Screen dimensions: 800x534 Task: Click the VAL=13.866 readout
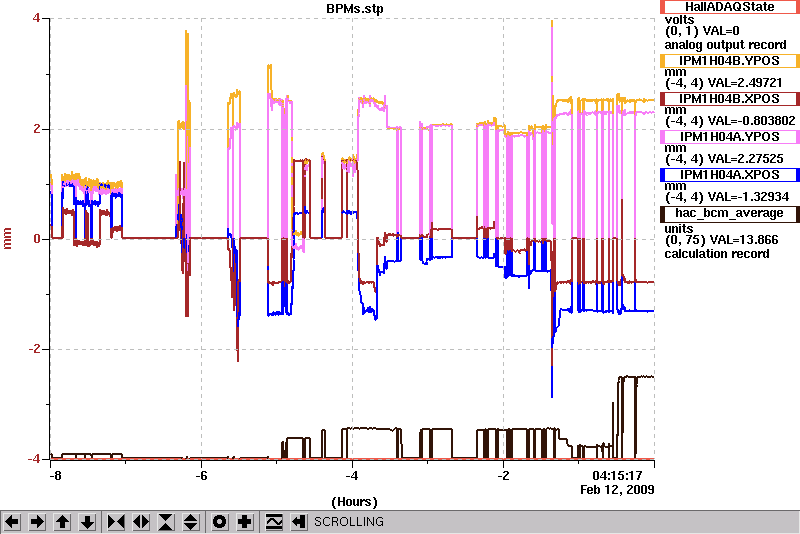click(x=740, y=240)
